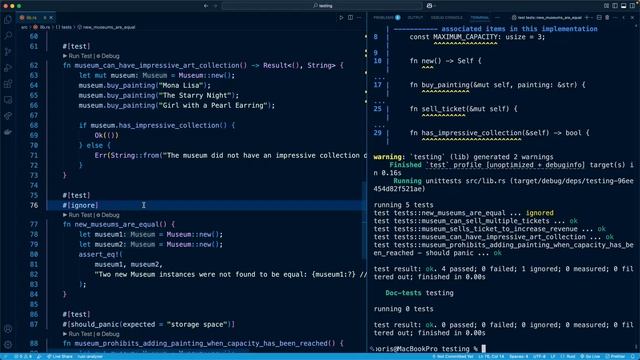
Task: Open the Search view in activity bar
Action: 8,36
